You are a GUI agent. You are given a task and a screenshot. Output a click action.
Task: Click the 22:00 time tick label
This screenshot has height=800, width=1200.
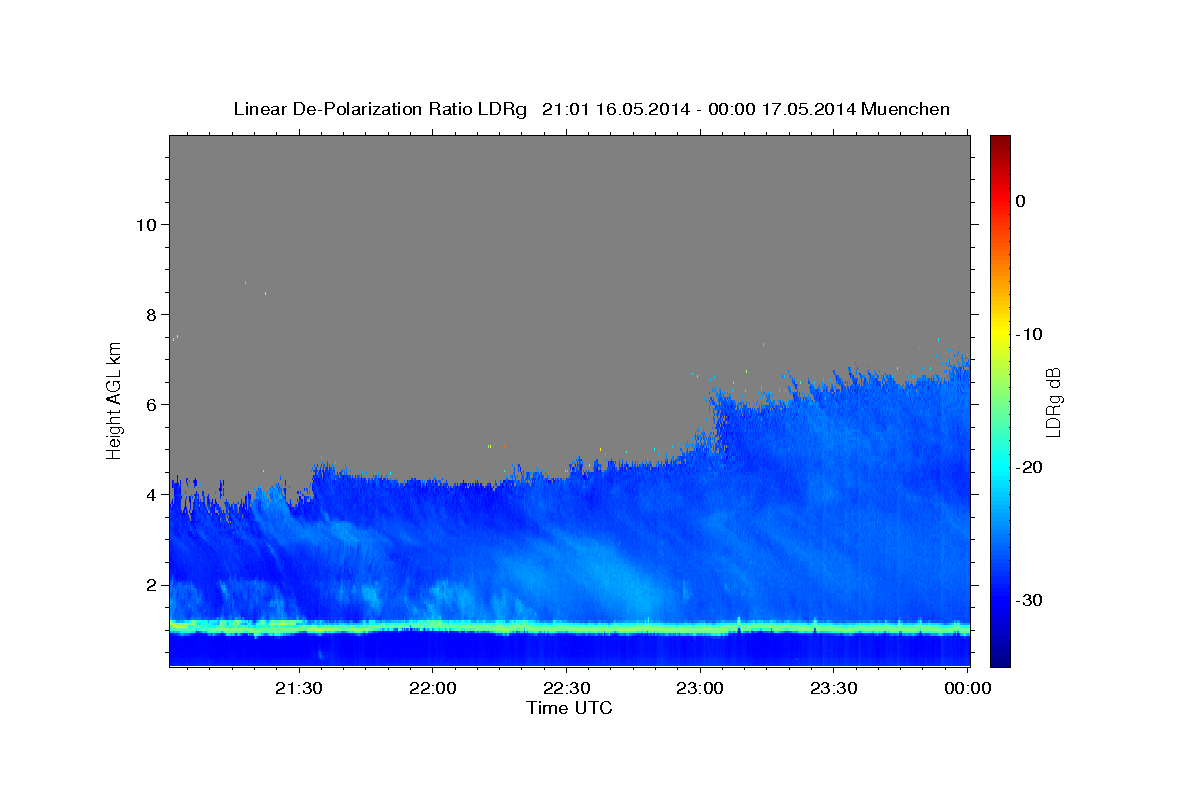[x=432, y=688]
